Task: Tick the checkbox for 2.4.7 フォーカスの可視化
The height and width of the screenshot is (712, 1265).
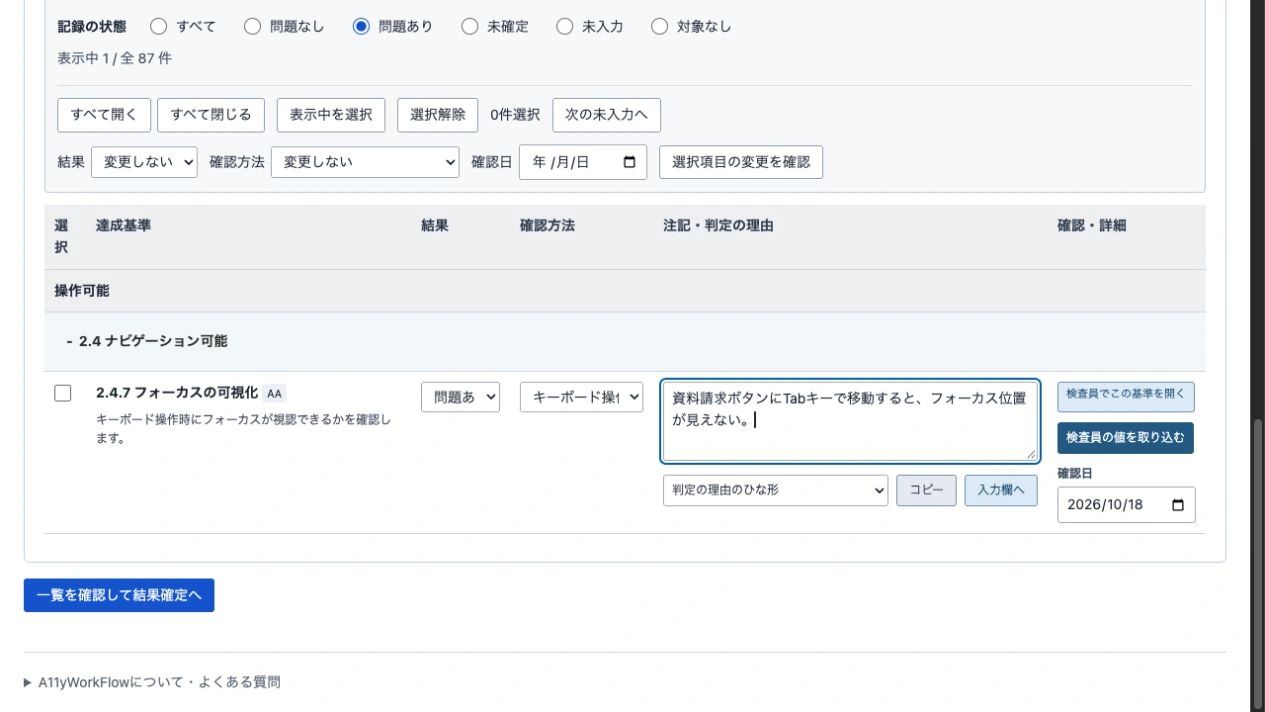Action: pyautogui.click(x=63, y=394)
